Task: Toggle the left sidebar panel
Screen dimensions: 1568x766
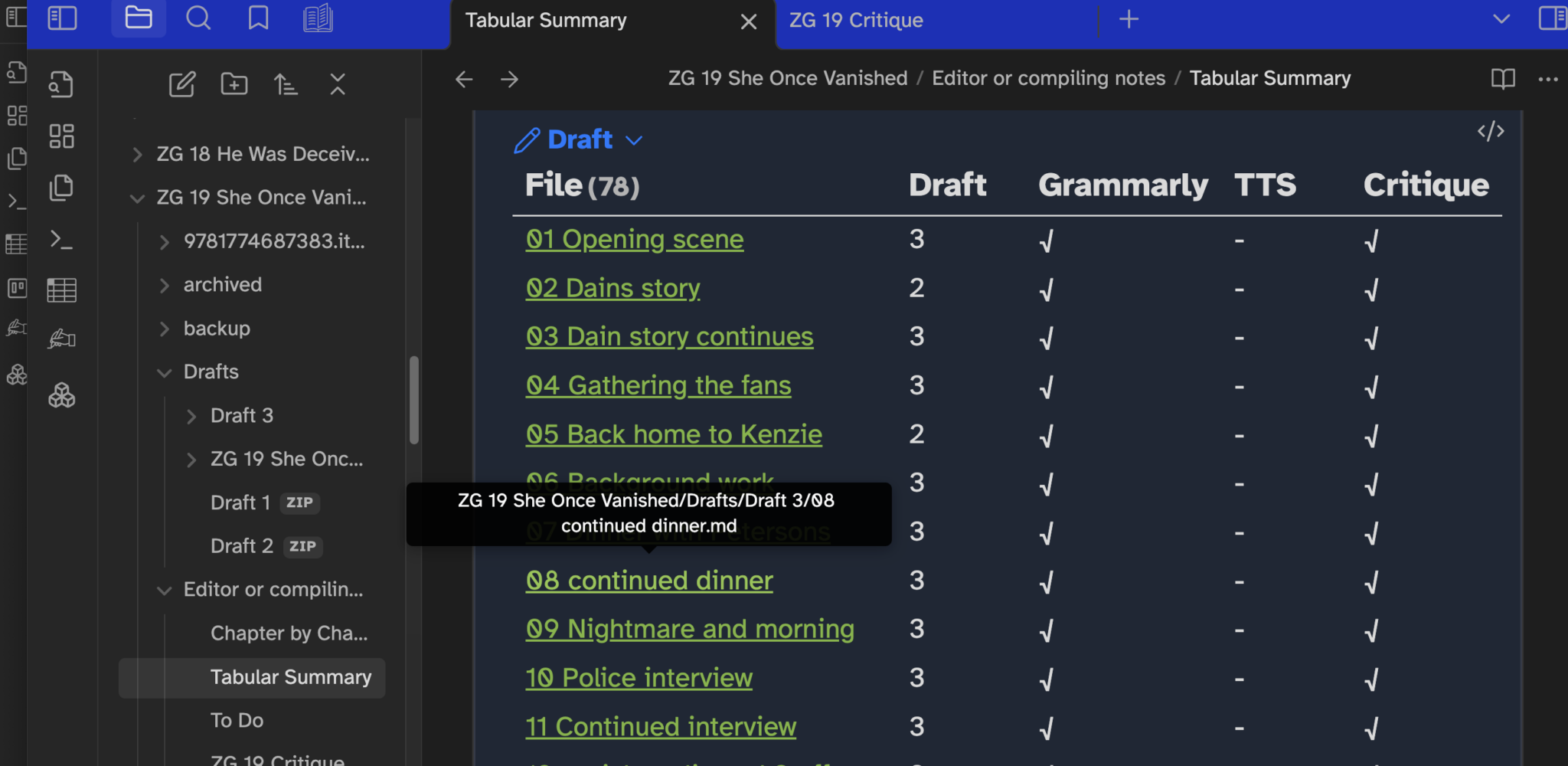Action: click(x=62, y=18)
